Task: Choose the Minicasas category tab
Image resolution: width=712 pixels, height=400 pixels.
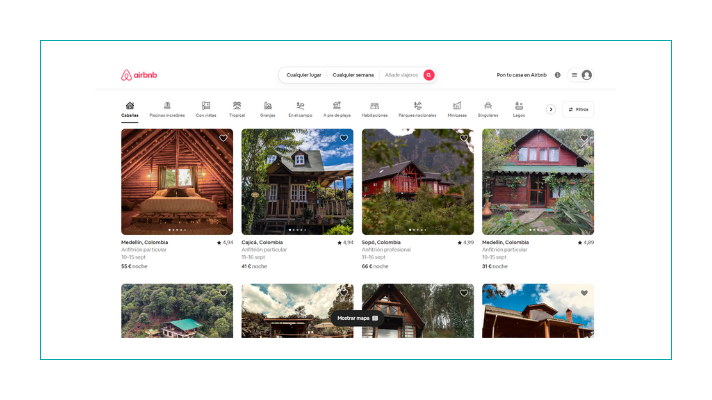Action: [457, 109]
